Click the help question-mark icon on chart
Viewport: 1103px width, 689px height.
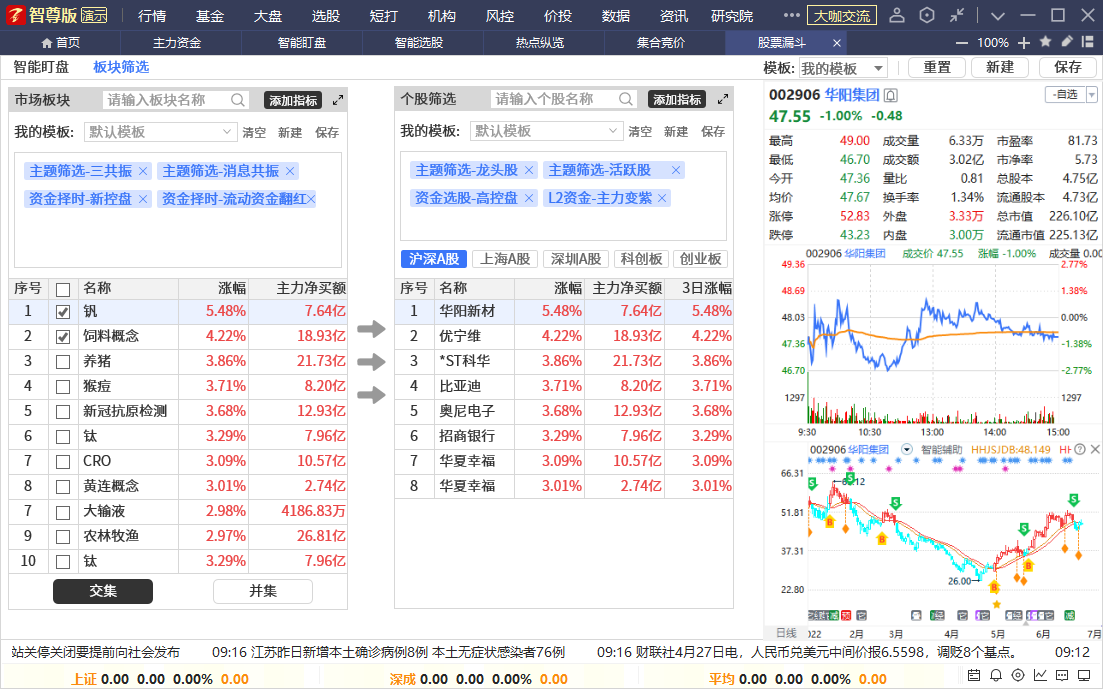click(x=1080, y=449)
